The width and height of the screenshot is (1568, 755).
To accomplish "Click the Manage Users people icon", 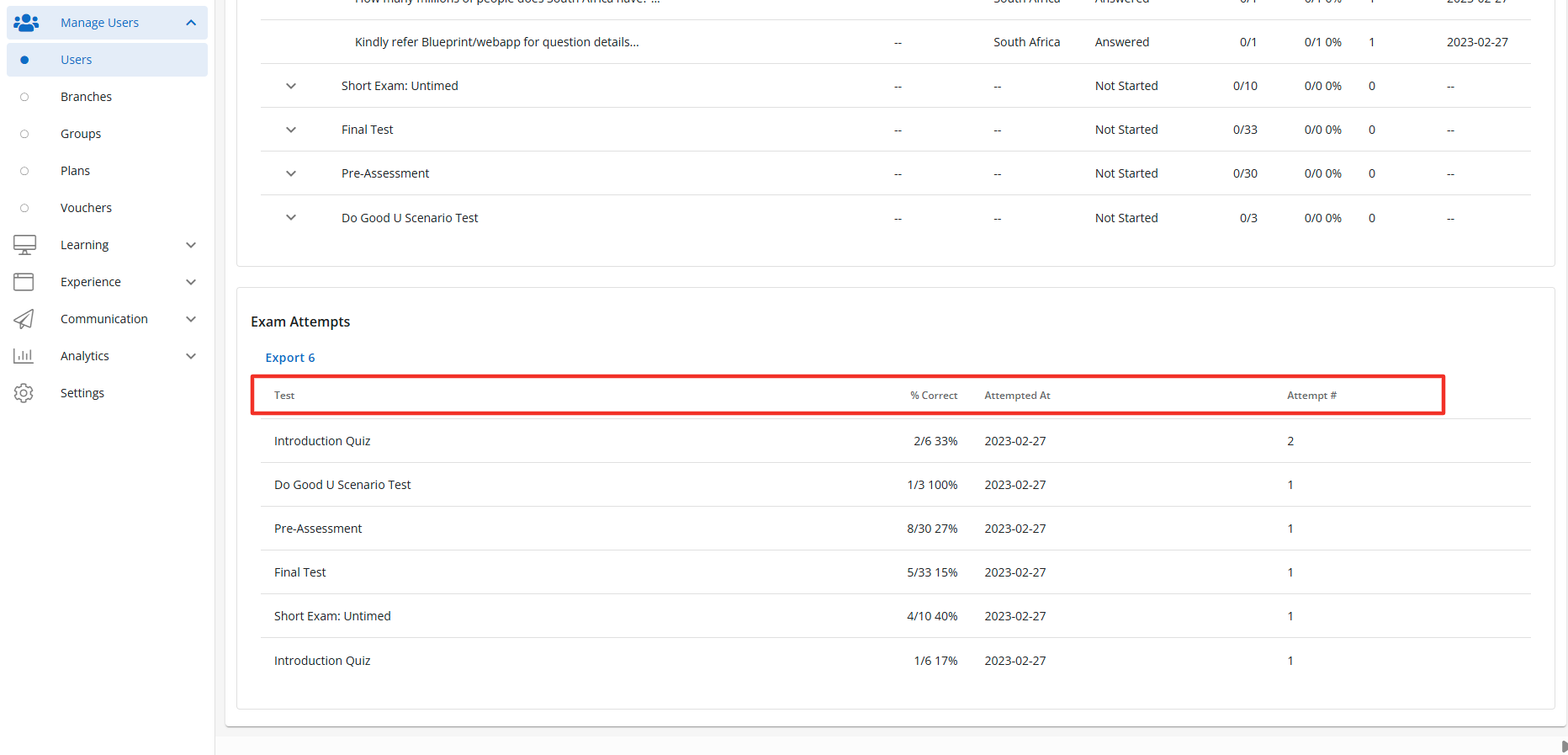I will pyautogui.click(x=26, y=23).
